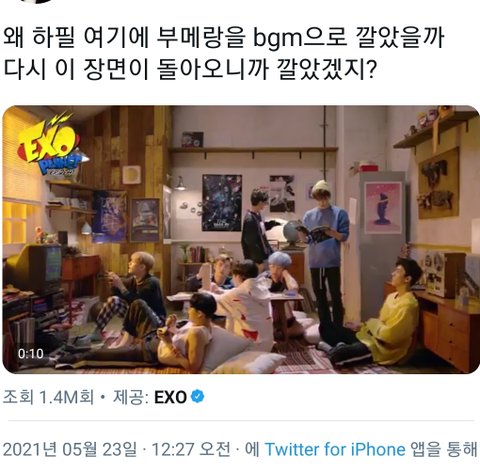Open the Twitter for iPhone source link
Screen dimensions: 480x472
335,449
